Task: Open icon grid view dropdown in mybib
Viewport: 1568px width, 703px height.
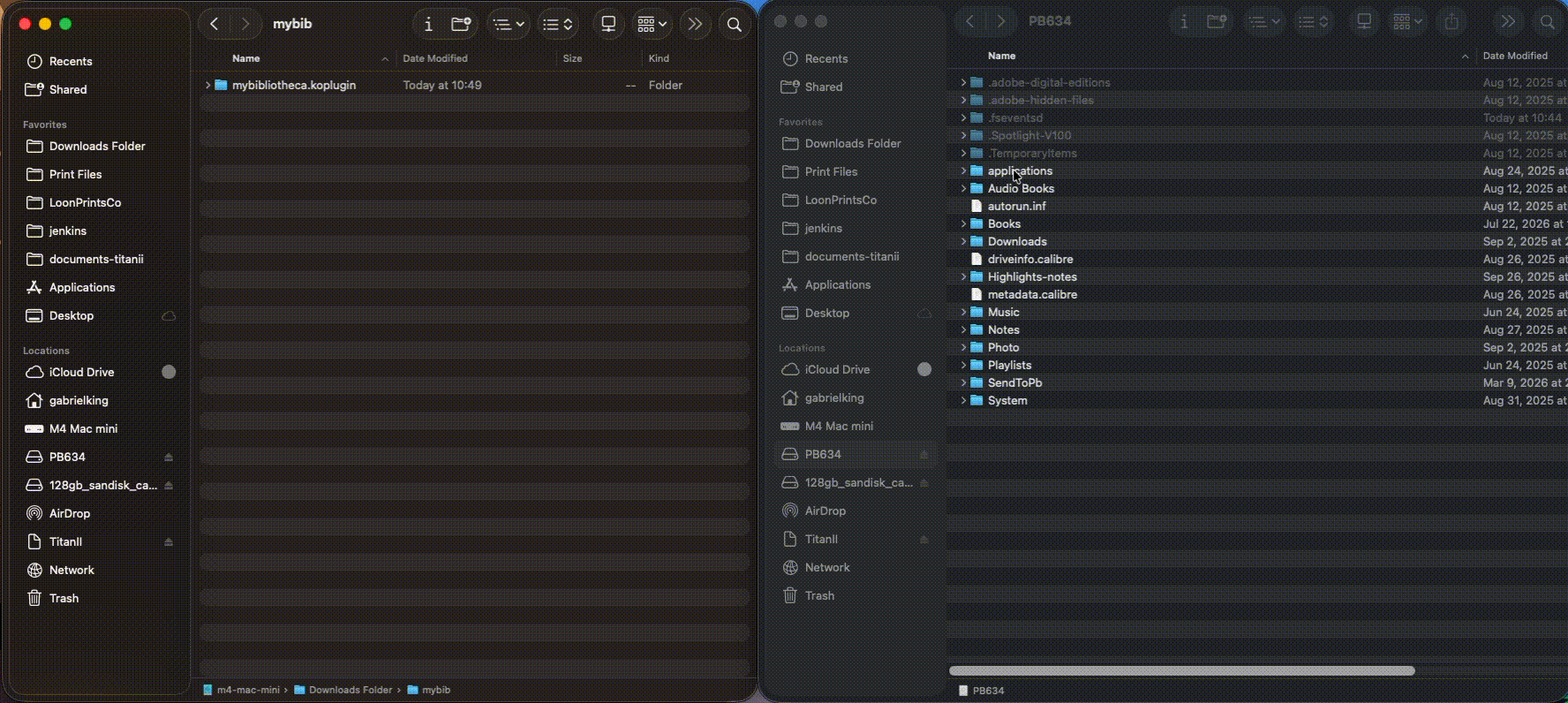Action: pos(652,25)
